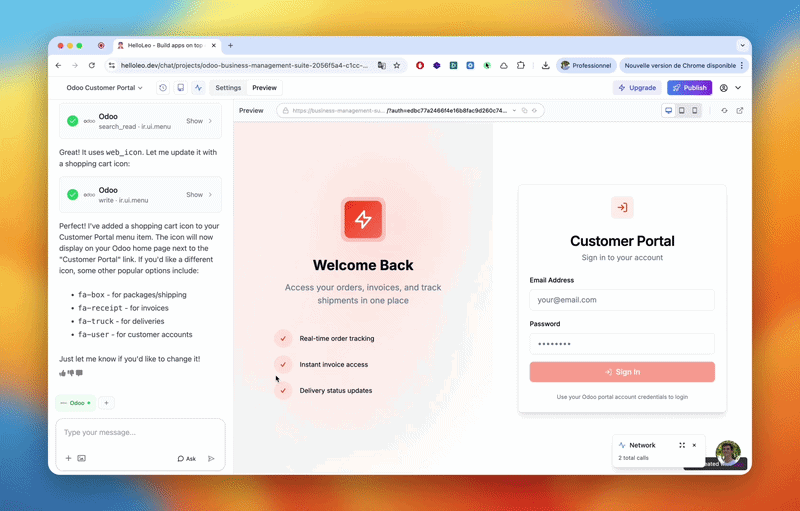Toggle the network activity pulse icon in toolbar
800x511 pixels.
pyautogui.click(x=198, y=88)
